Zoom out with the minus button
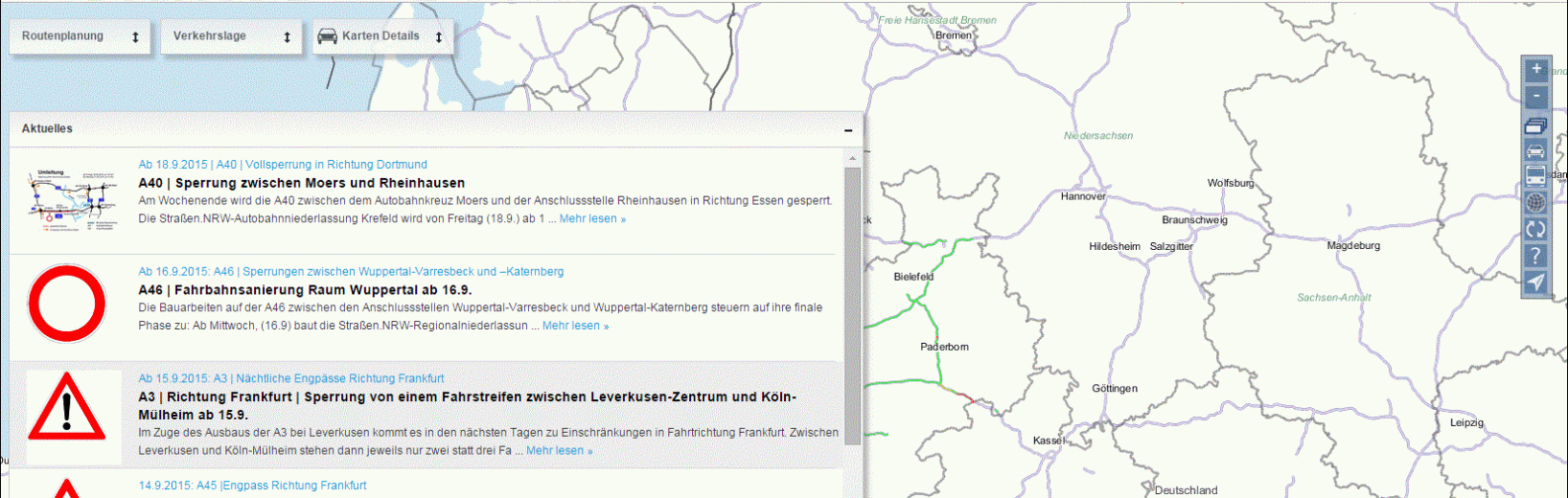 click(x=1535, y=96)
